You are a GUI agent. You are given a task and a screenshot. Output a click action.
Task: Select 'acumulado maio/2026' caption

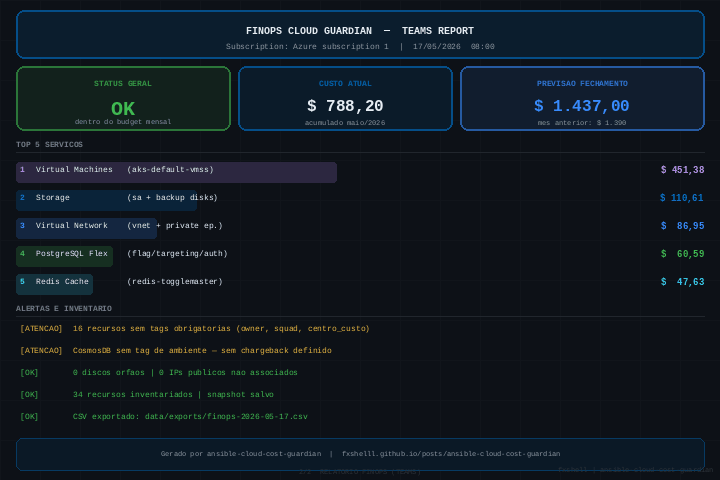345,123
